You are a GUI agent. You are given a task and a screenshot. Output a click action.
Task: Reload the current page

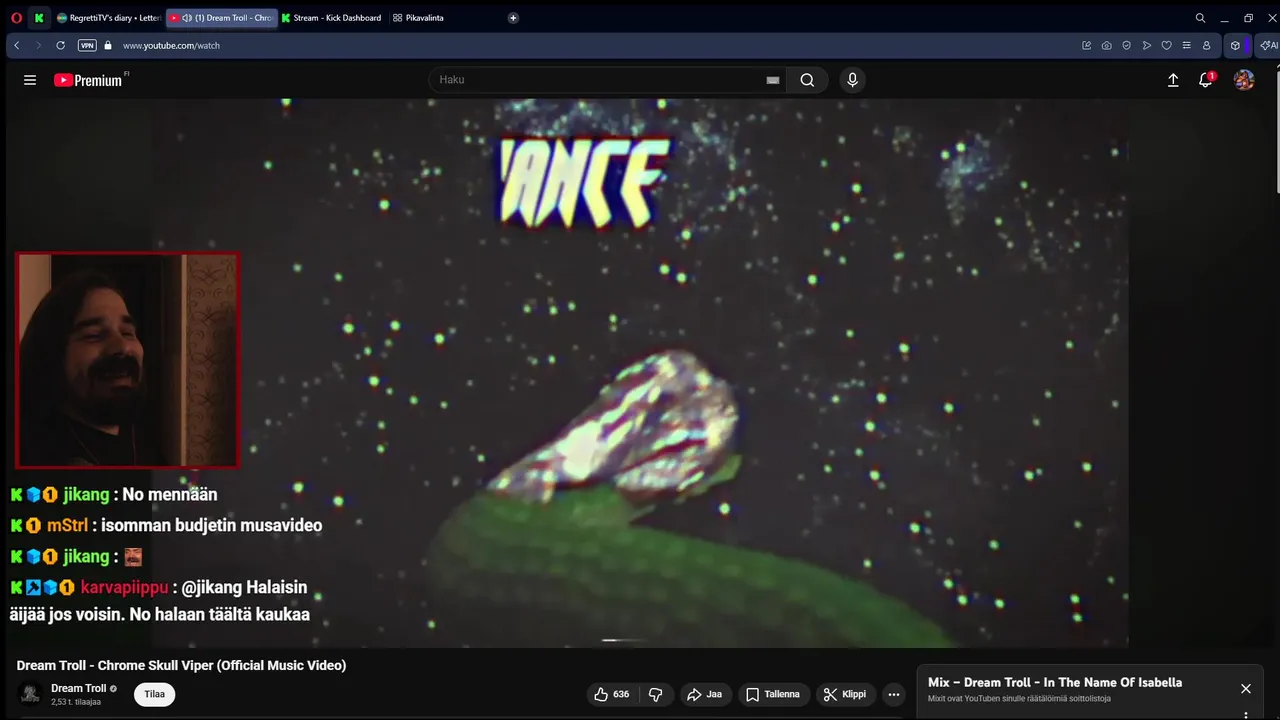pyautogui.click(x=60, y=45)
